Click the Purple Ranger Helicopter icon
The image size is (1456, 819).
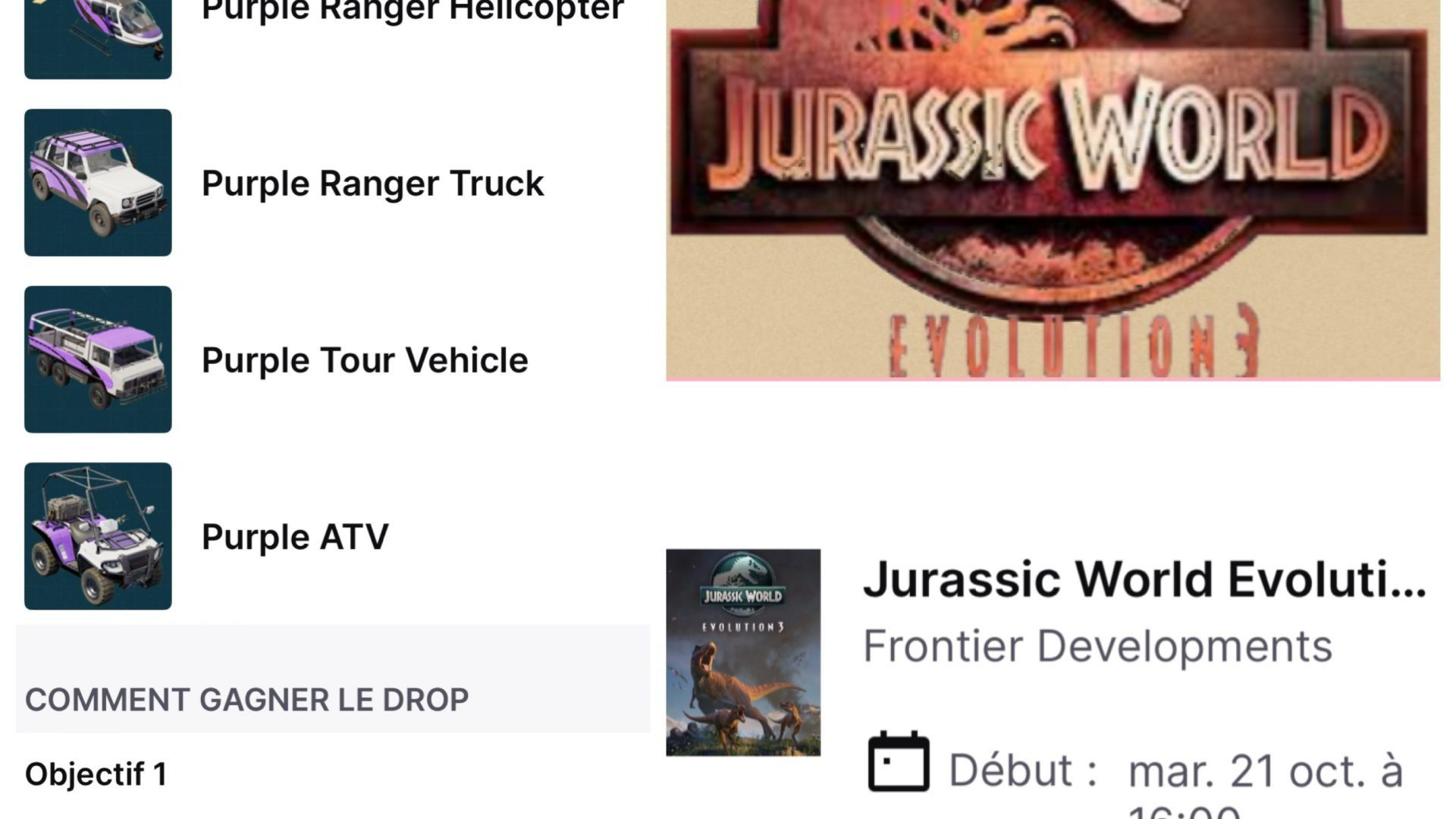(x=98, y=39)
